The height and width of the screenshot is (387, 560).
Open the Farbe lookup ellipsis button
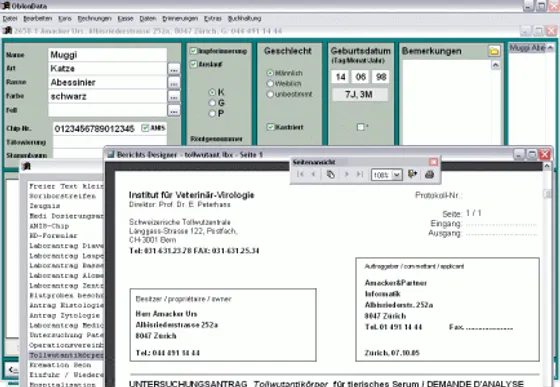[174, 97]
